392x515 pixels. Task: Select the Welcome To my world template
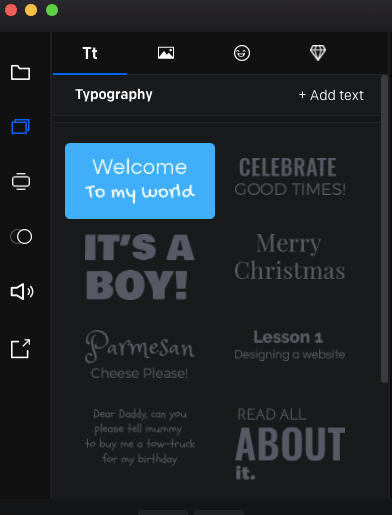(140, 181)
